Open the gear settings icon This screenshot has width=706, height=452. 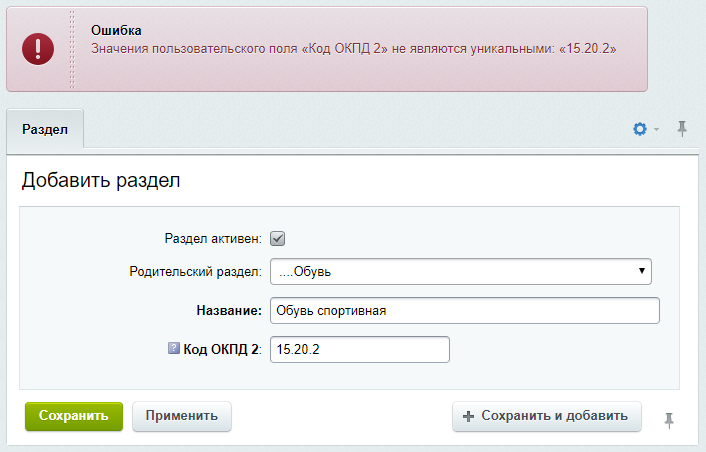pos(640,129)
